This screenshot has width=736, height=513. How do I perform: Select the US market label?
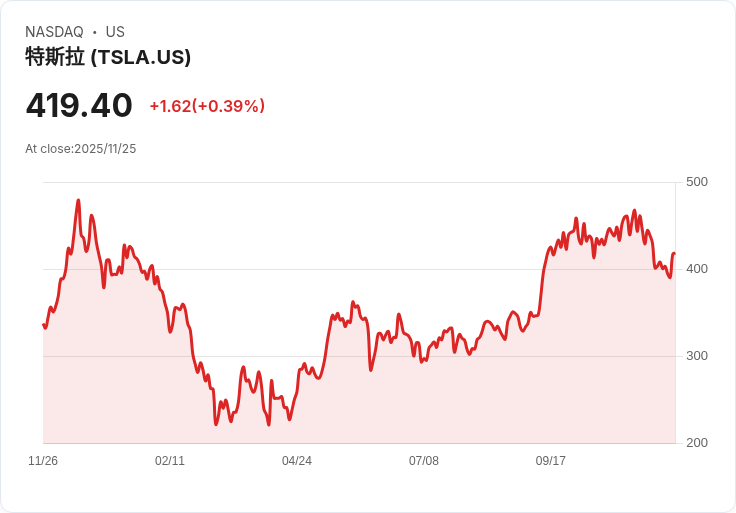pos(115,32)
